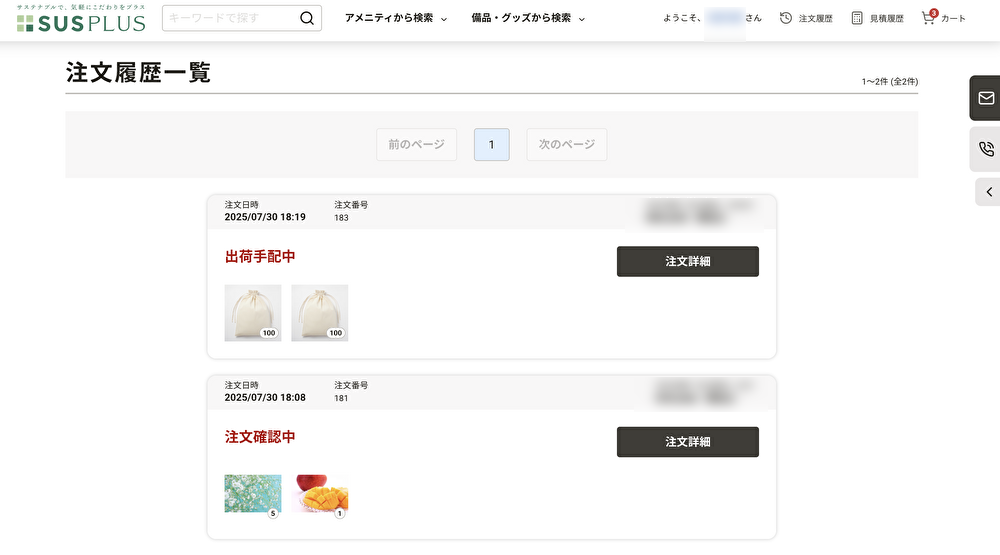The image size is (1000, 555).
Task: Click the search magnifier icon
Action: tap(309, 18)
